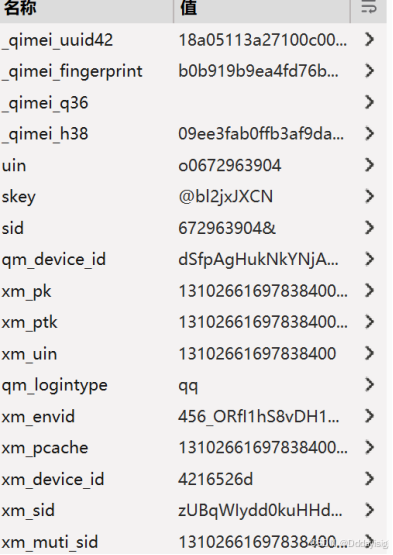Toggle the wrap-lines icon in header

tap(369, 7)
